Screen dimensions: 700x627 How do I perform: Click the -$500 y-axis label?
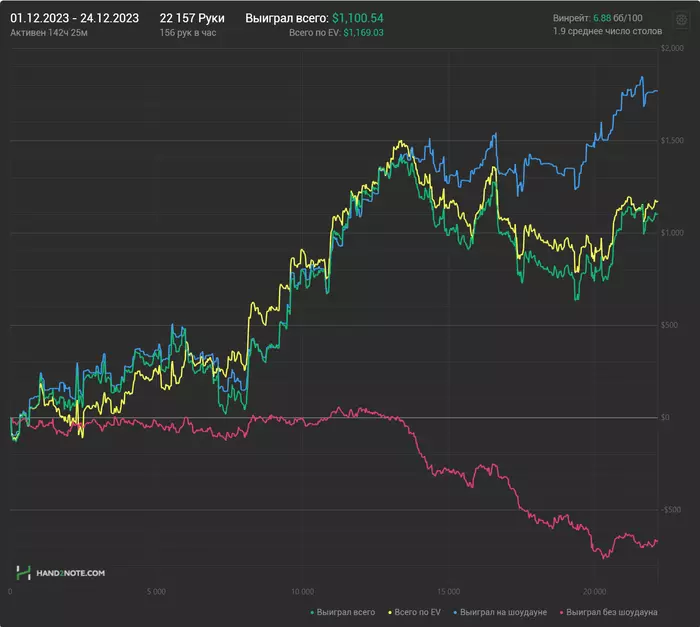[x=671, y=510]
